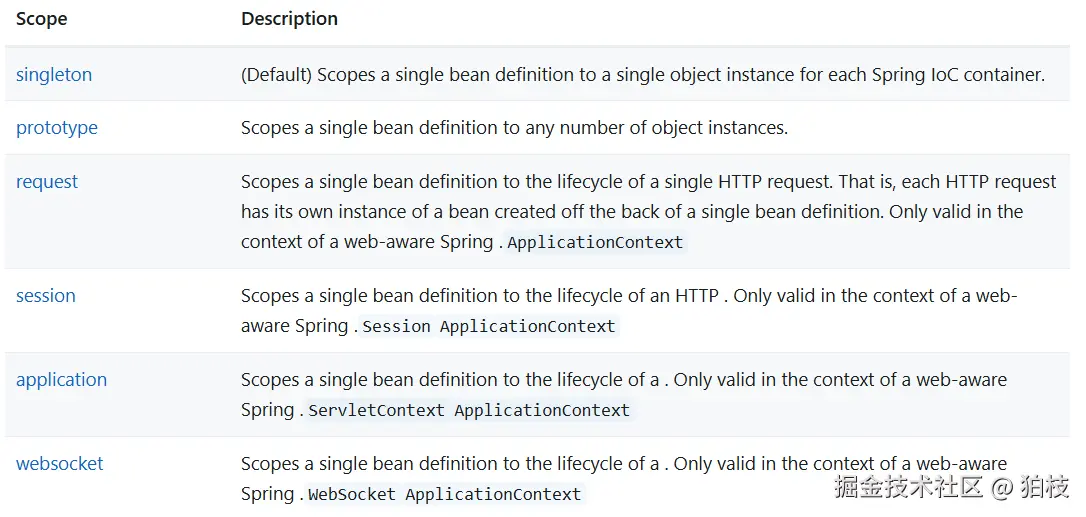The image size is (1086, 517).
Task: Click the Description column header
Action: click(290, 19)
